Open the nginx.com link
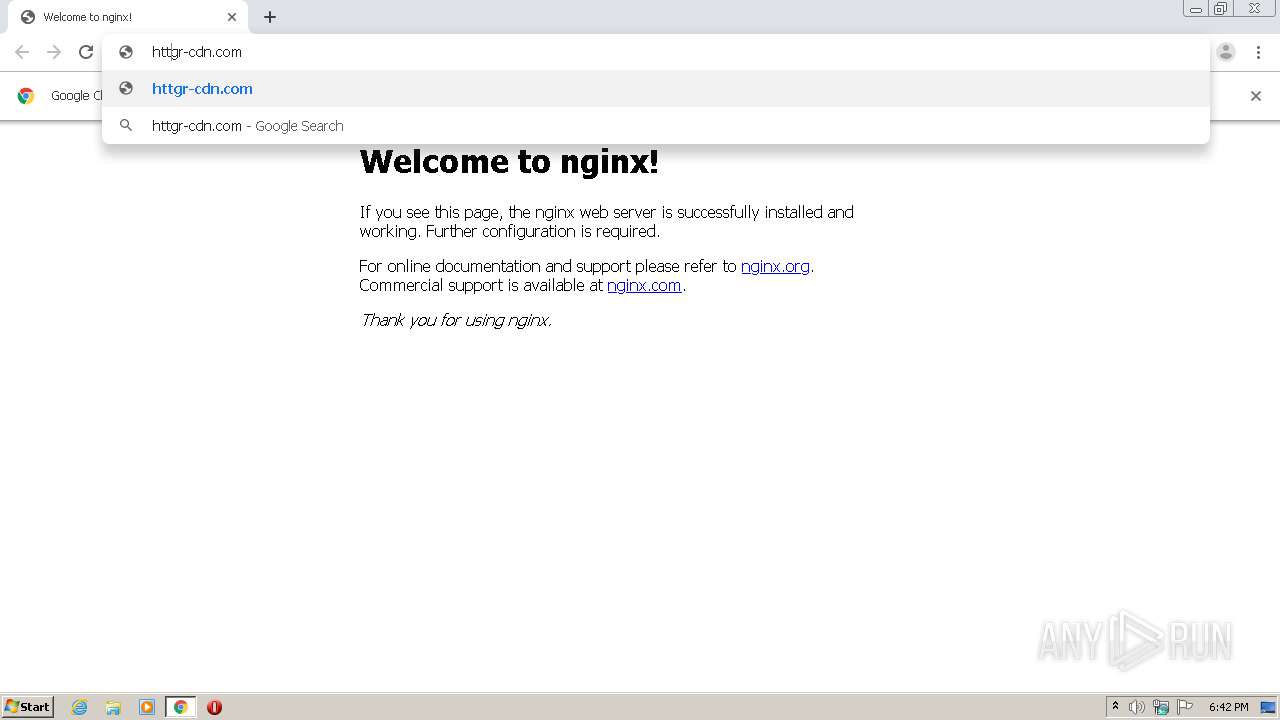The image size is (1280, 720). coord(644,285)
